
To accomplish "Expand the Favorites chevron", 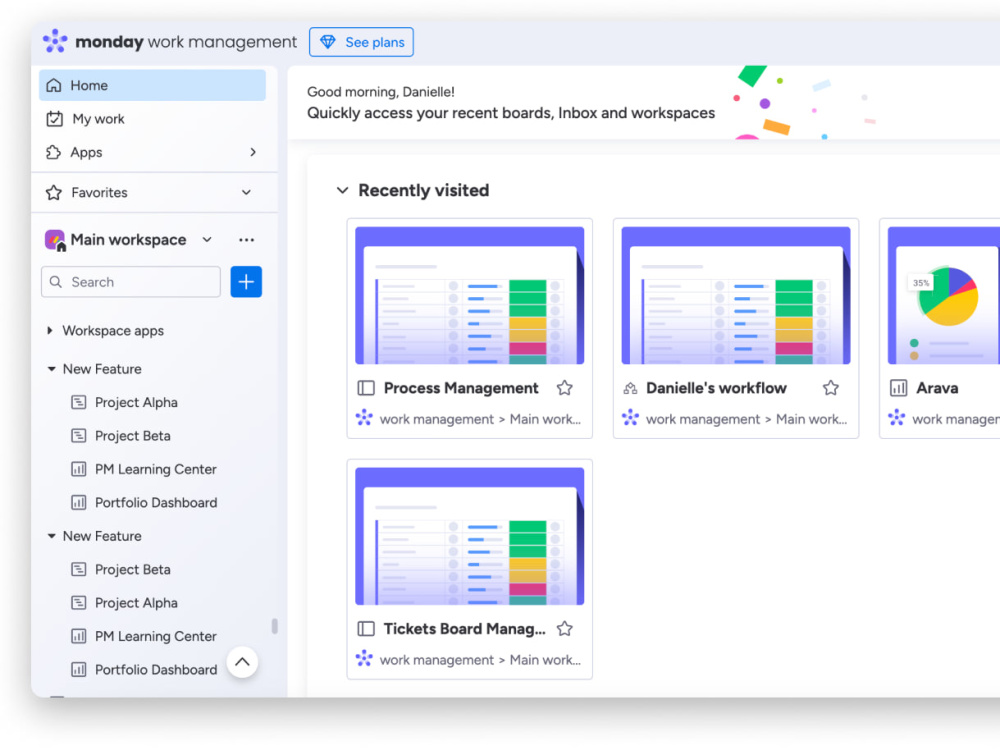I will click(246, 193).
